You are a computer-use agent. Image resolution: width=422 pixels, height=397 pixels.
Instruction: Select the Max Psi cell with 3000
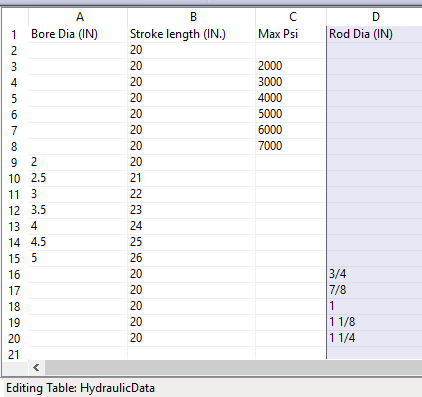coord(291,82)
